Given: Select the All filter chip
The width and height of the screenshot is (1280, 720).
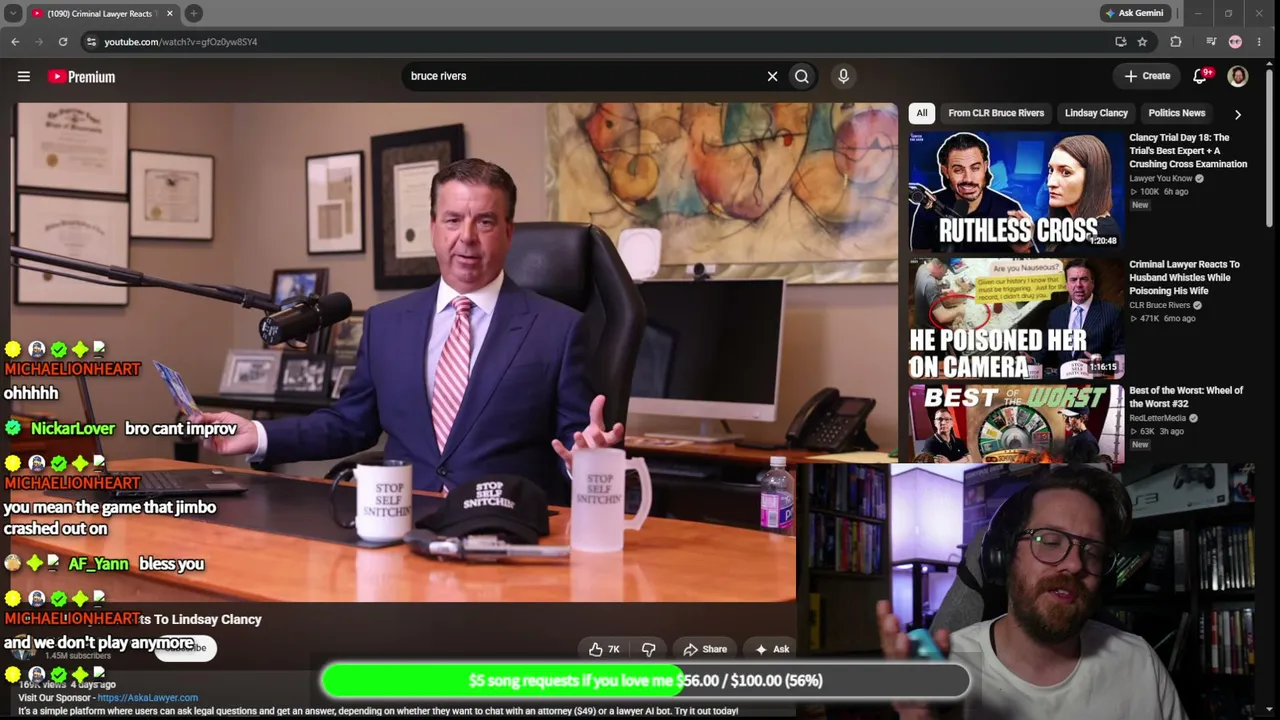Looking at the screenshot, I should (922, 113).
